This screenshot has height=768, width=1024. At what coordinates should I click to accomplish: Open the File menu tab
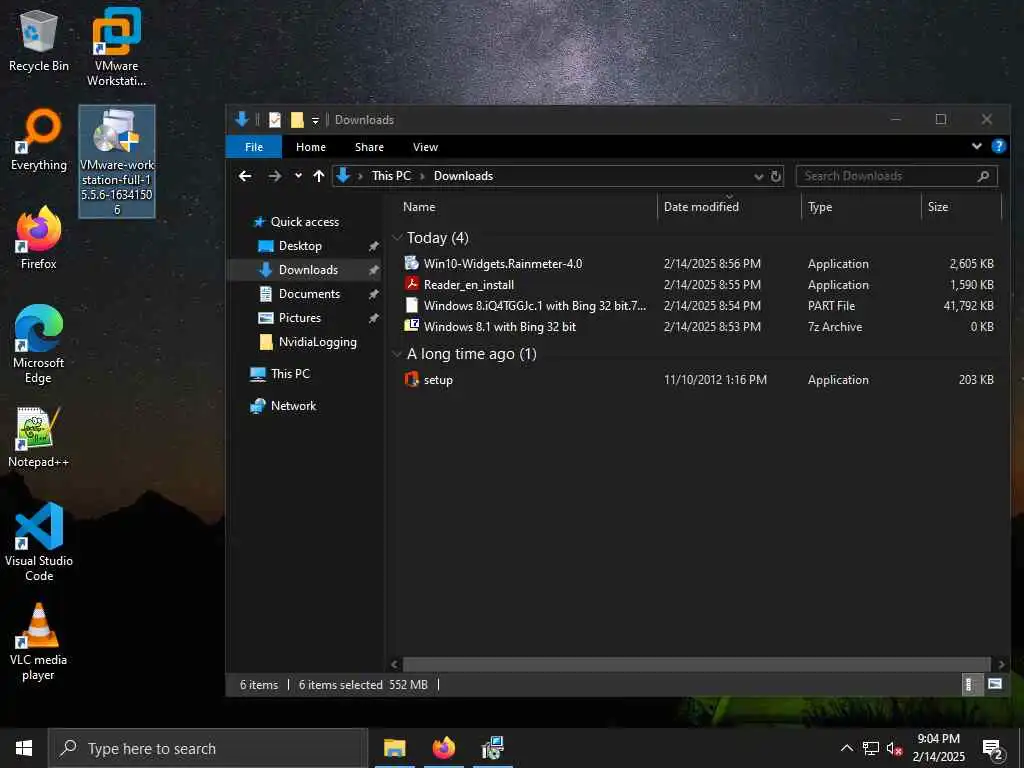click(254, 147)
